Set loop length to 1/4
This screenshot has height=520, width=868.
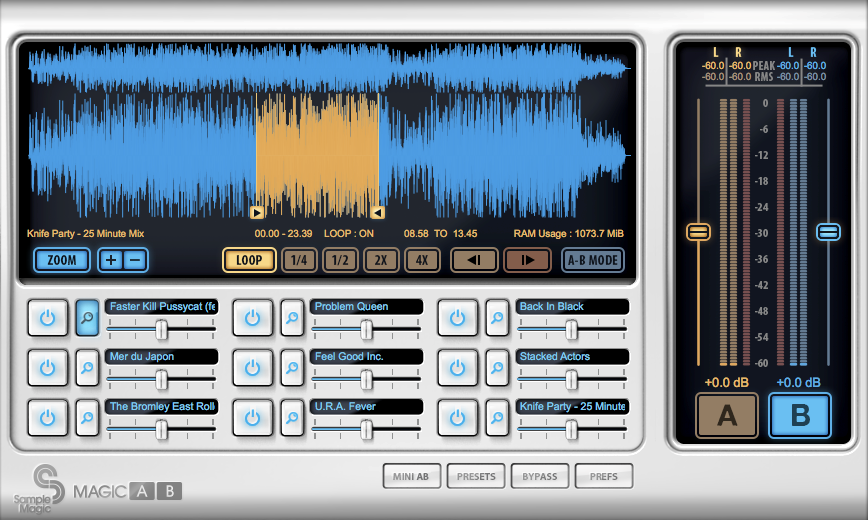point(299,260)
